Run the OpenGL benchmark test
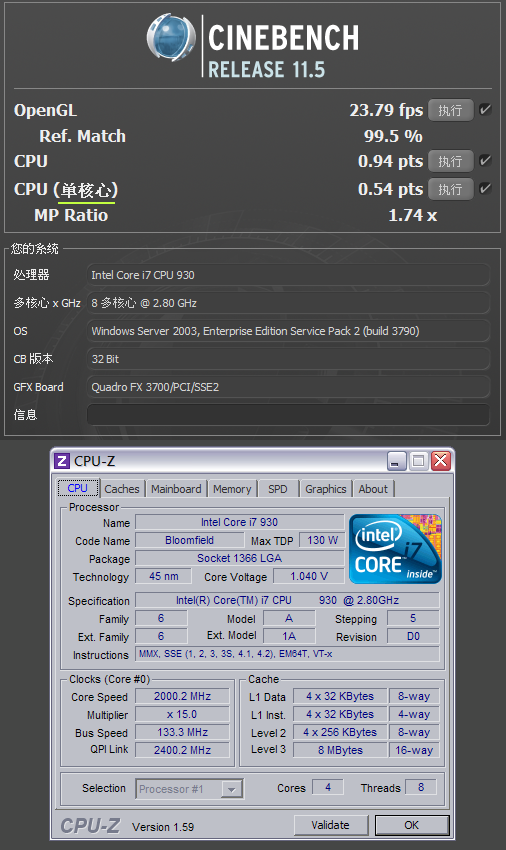Viewport: 506px width, 850px height. click(x=451, y=110)
